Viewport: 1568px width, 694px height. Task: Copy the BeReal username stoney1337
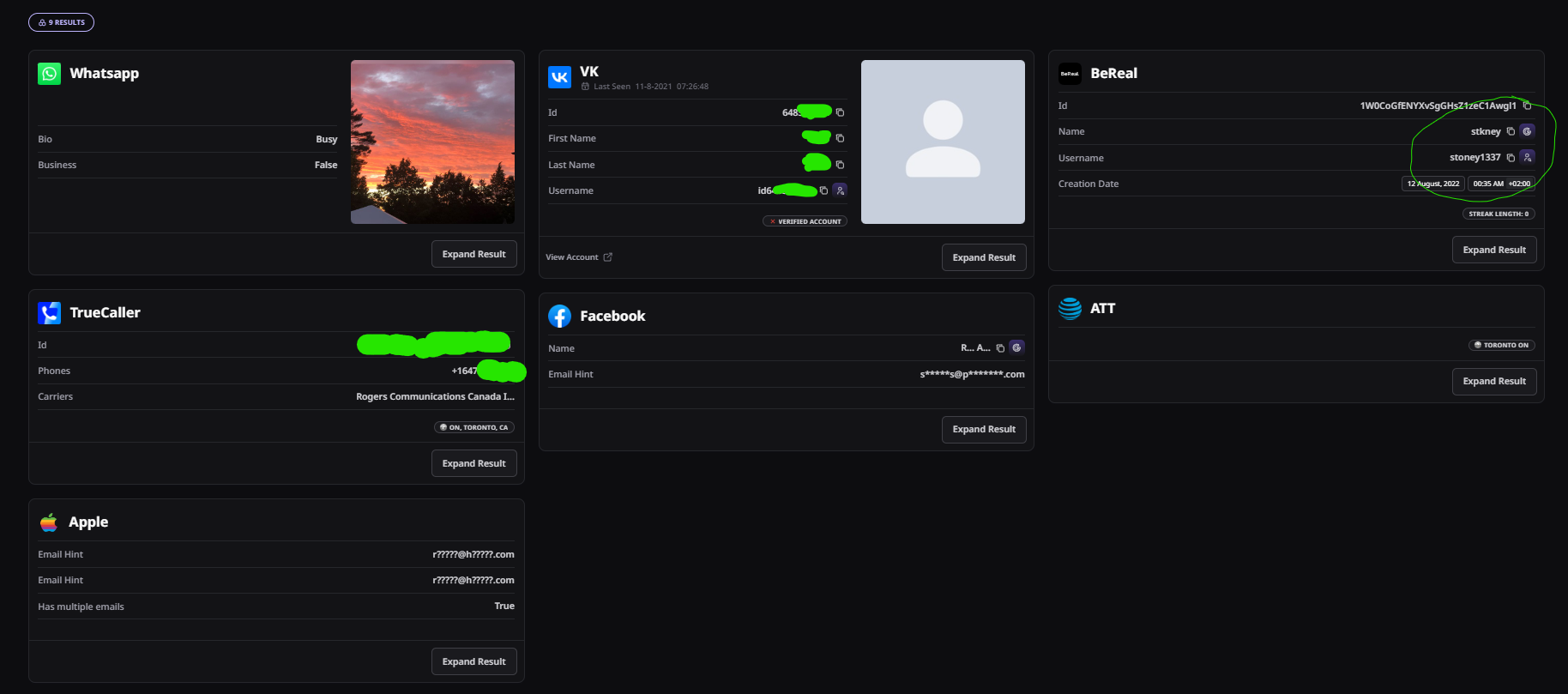coord(1511,158)
